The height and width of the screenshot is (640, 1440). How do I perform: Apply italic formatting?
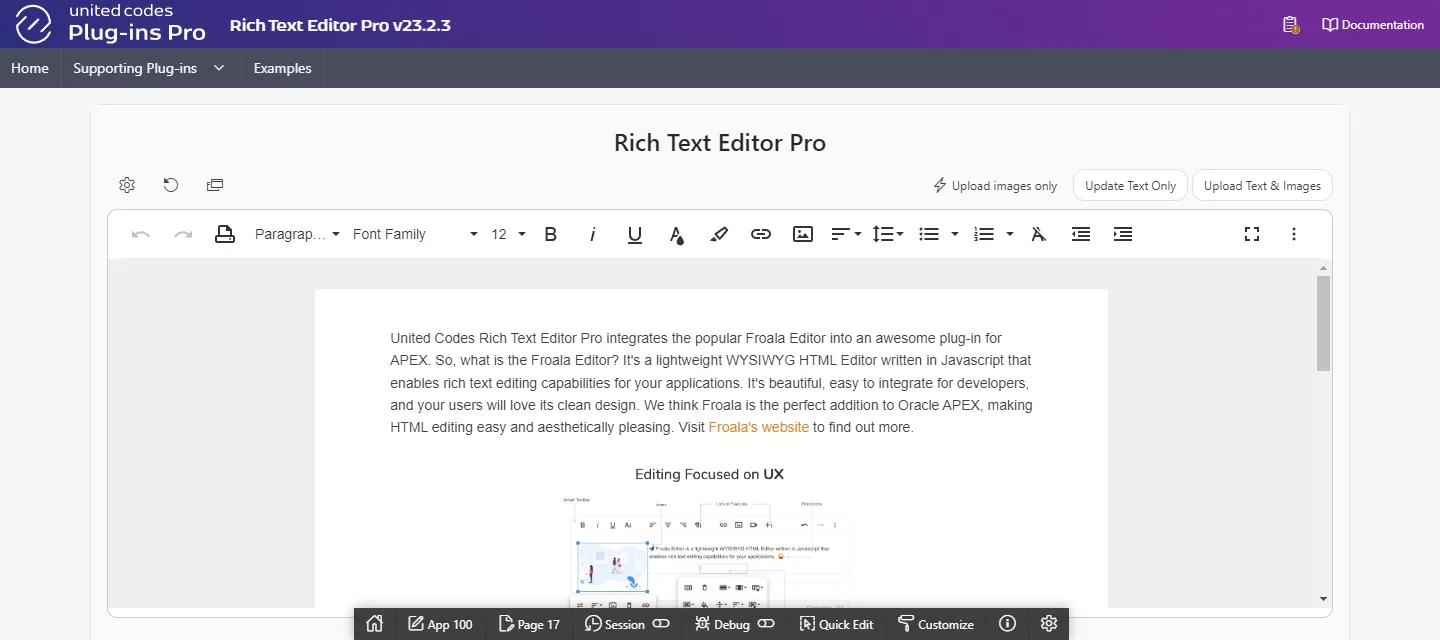592,234
